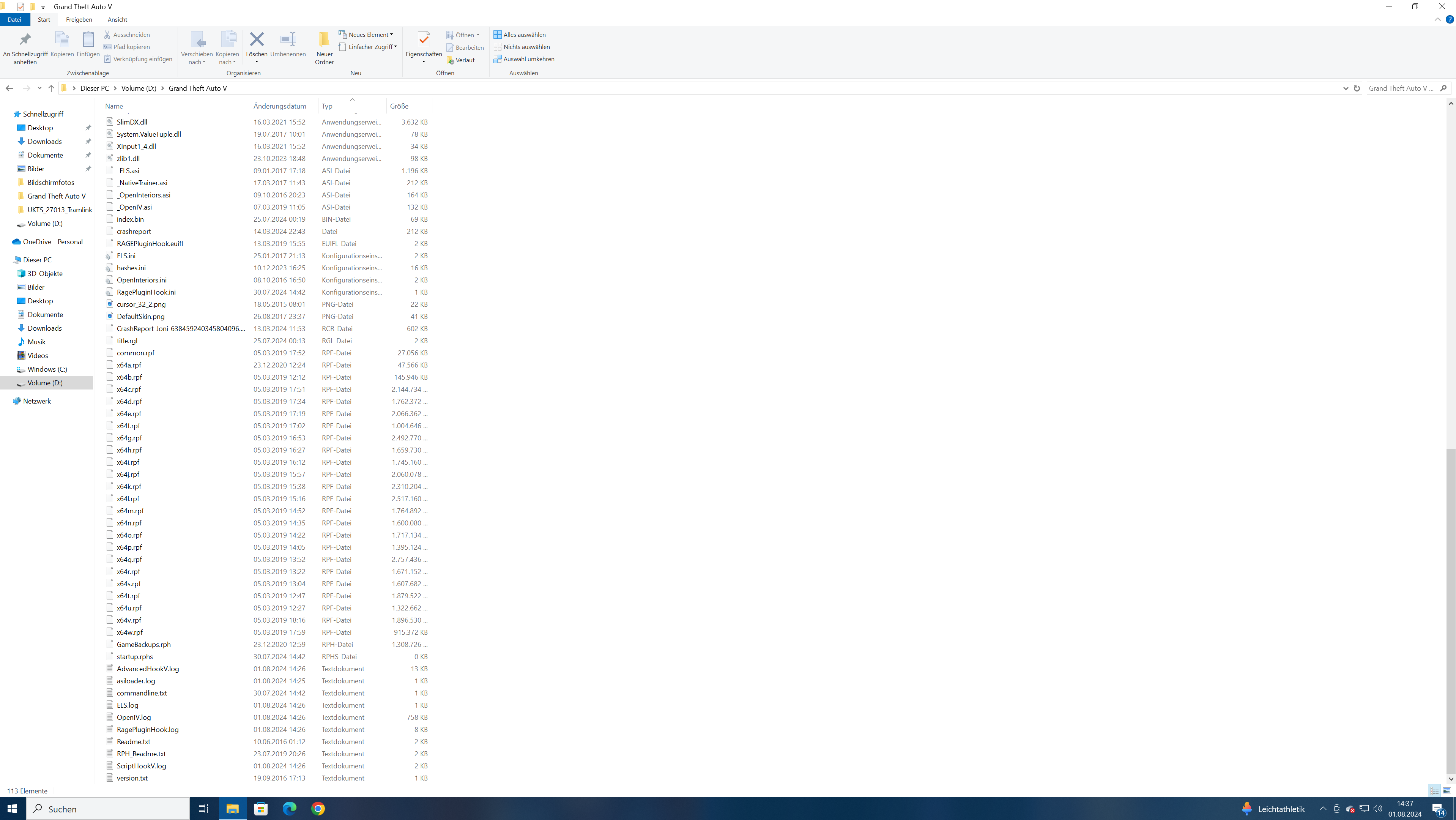The image size is (1456, 820).
Task: Click the Neuer Ordner icon
Action: 324,39
